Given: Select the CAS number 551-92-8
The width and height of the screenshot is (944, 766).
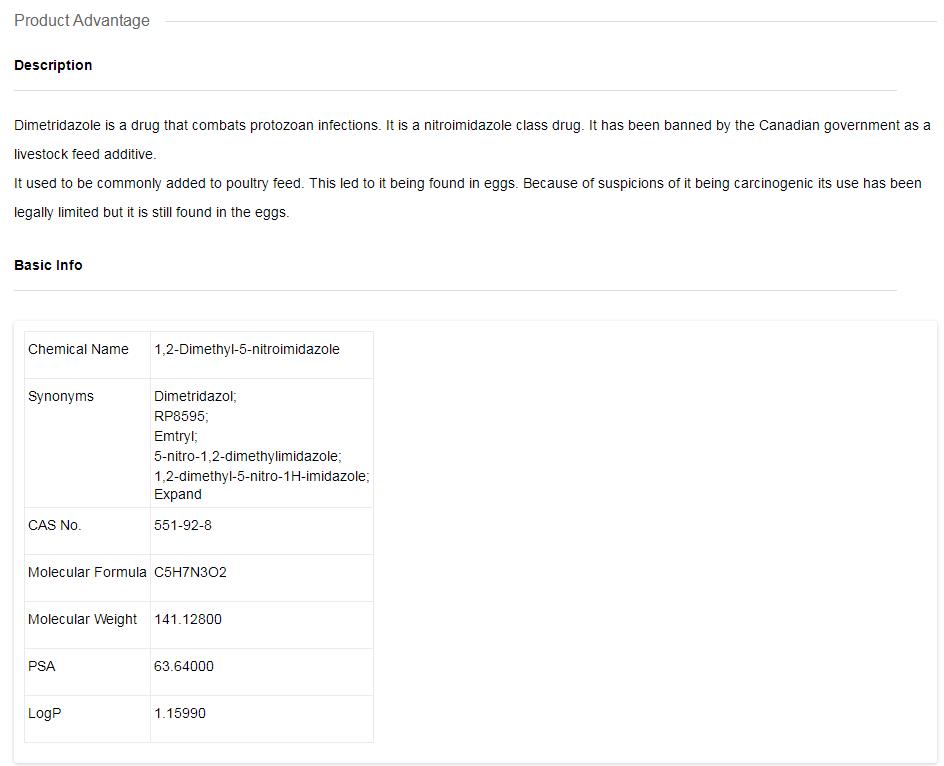Looking at the screenshot, I should tap(183, 525).
